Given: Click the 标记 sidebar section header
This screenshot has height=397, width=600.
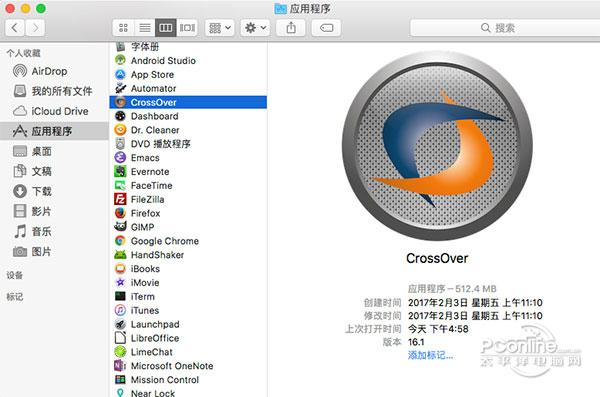Looking at the screenshot, I should (15, 297).
